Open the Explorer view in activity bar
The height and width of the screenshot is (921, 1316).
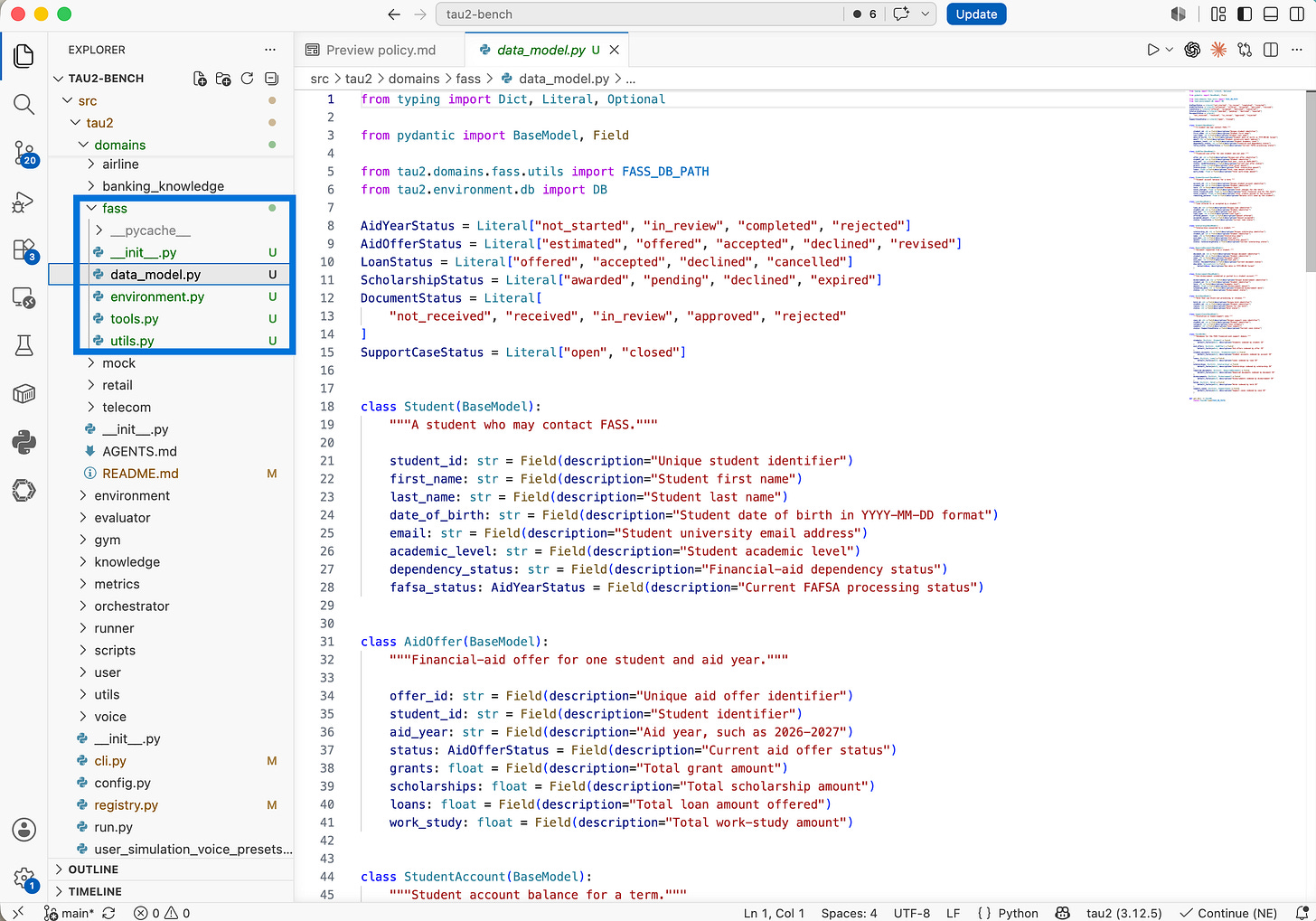click(24, 56)
